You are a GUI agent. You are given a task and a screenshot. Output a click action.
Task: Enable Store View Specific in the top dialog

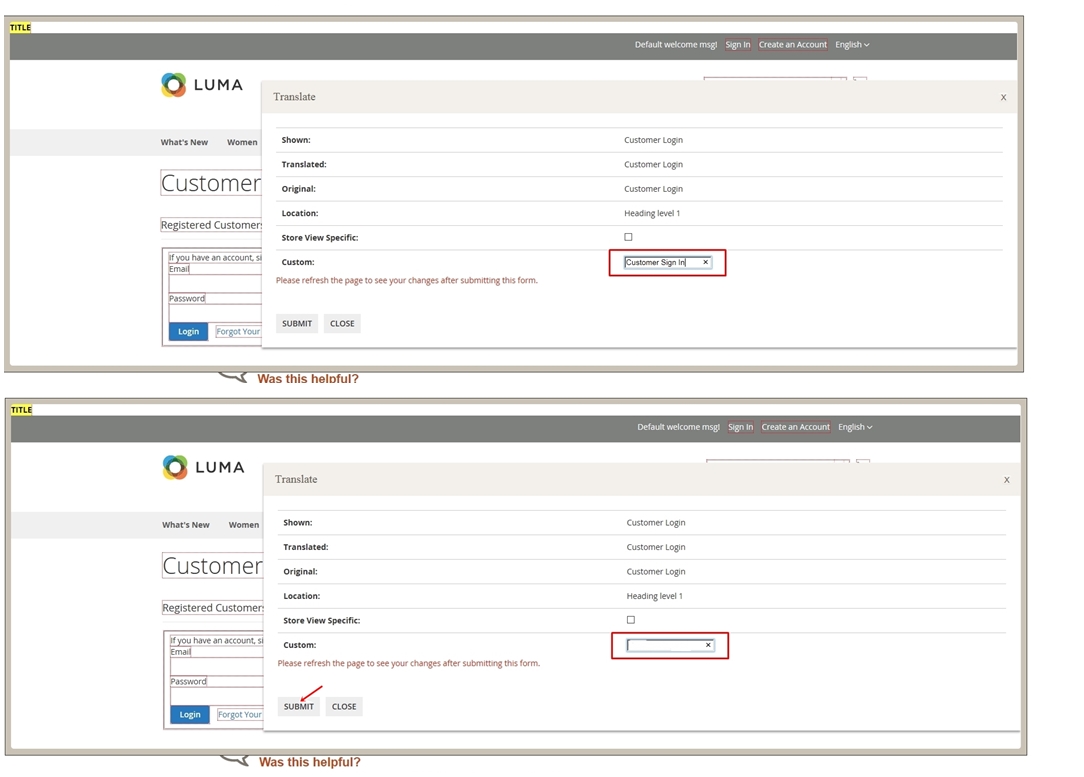(628, 237)
